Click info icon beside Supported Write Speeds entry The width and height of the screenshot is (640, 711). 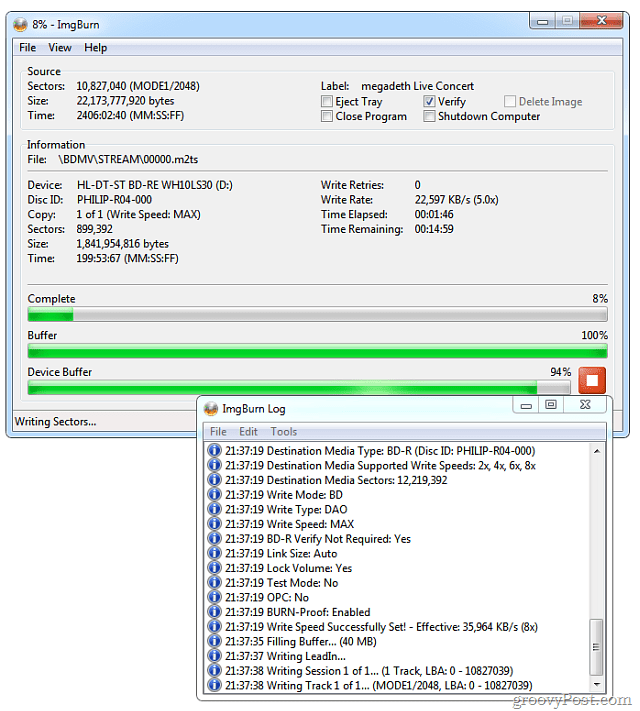click(214, 465)
